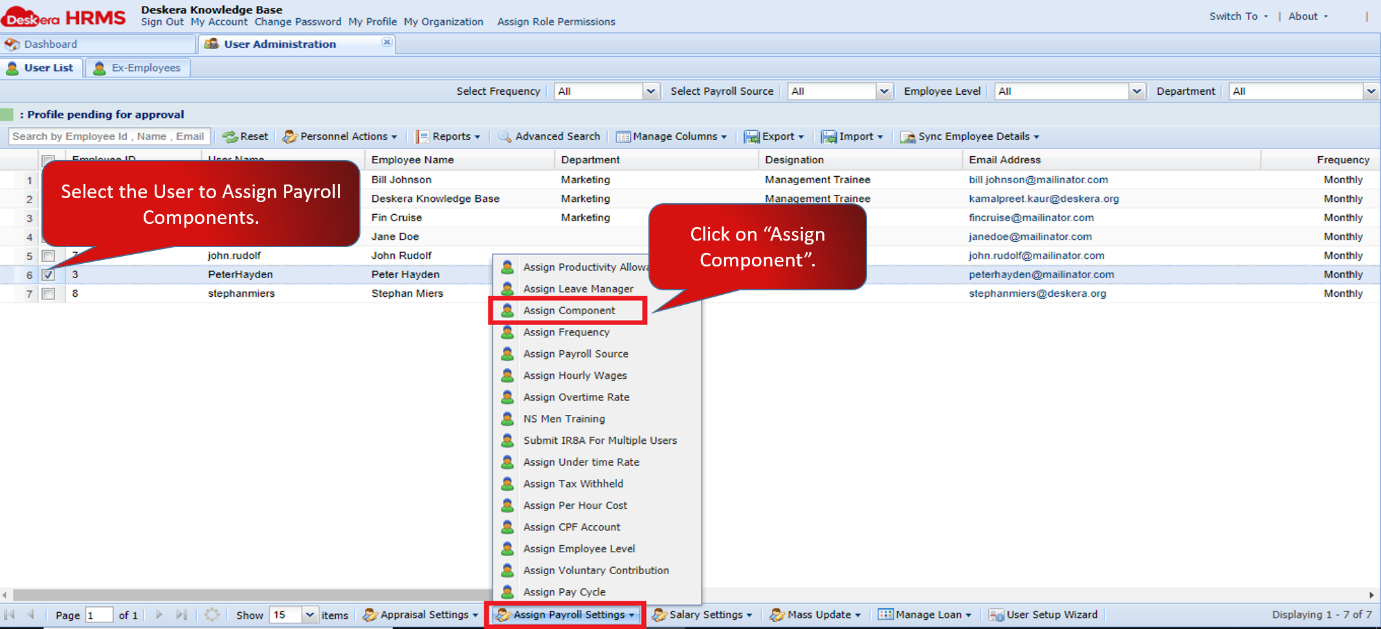Choose Assign Hourly Wages menu entry
This screenshot has width=1381, height=629.
click(597, 376)
